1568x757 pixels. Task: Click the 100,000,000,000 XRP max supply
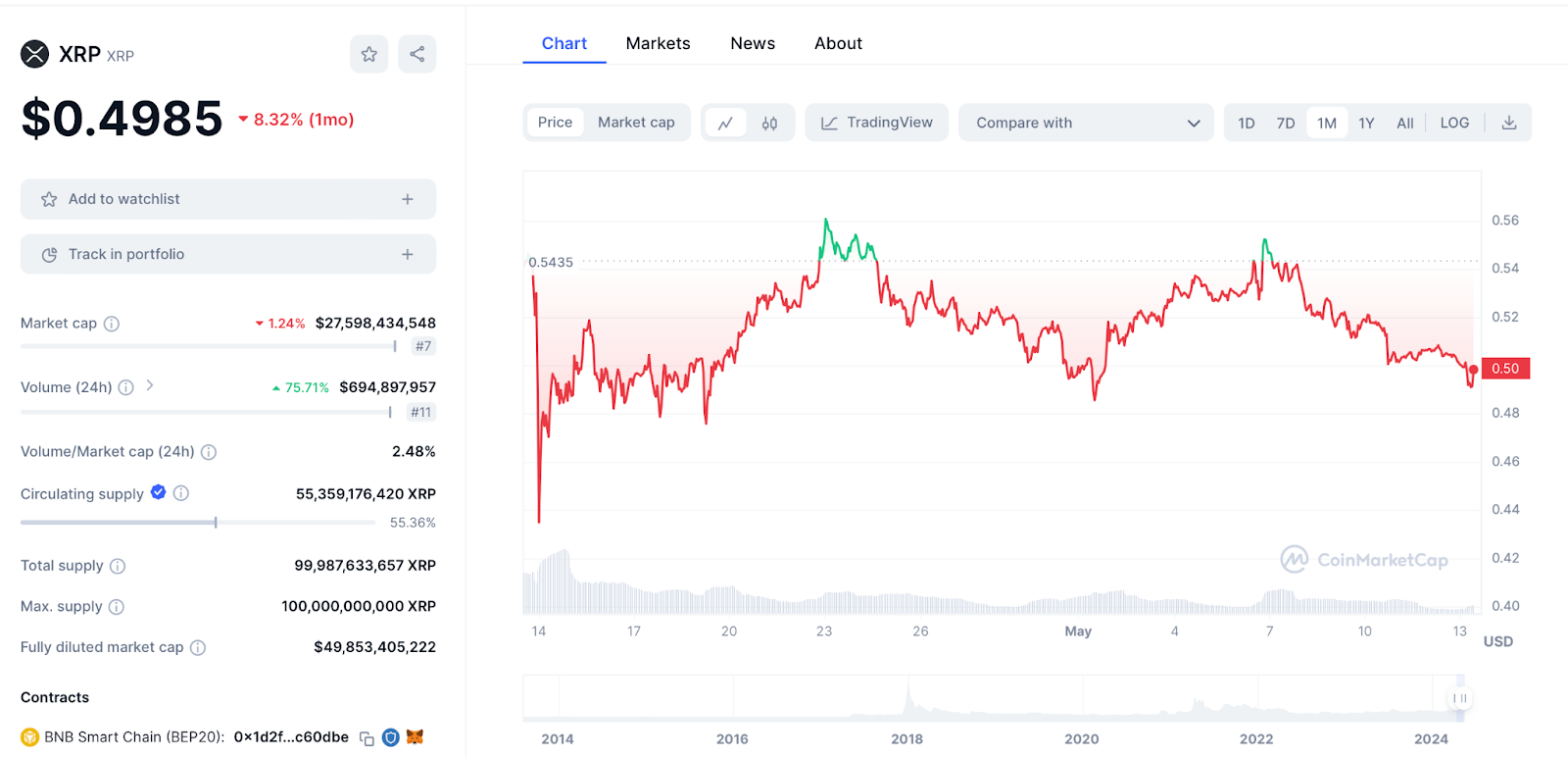coord(359,606)
